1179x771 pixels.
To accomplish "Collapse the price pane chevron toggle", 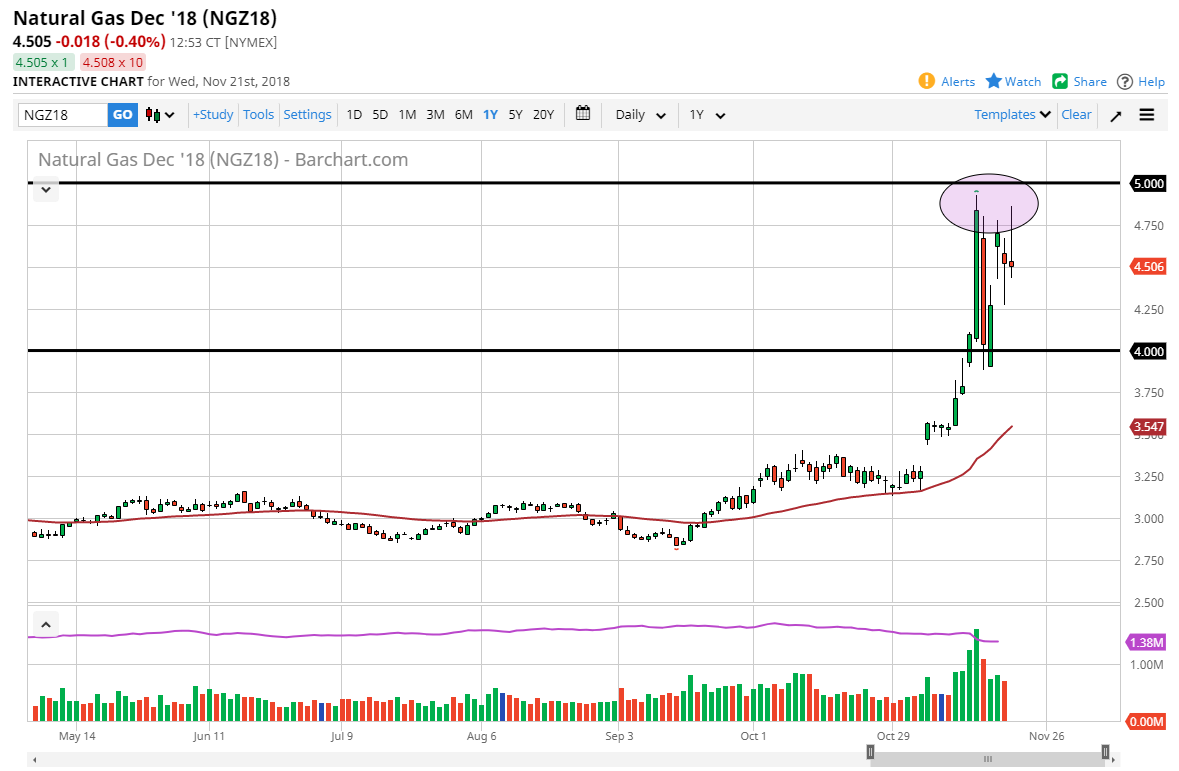I will click(45, 188).
